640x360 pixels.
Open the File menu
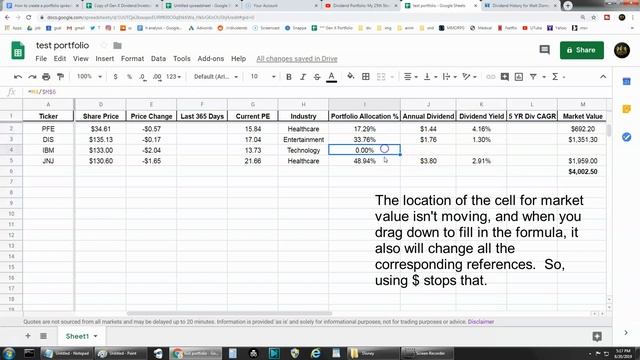coord(41,59)
